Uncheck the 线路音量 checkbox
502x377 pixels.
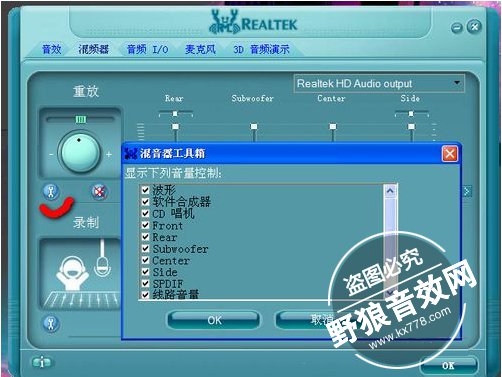pos(145,295)
